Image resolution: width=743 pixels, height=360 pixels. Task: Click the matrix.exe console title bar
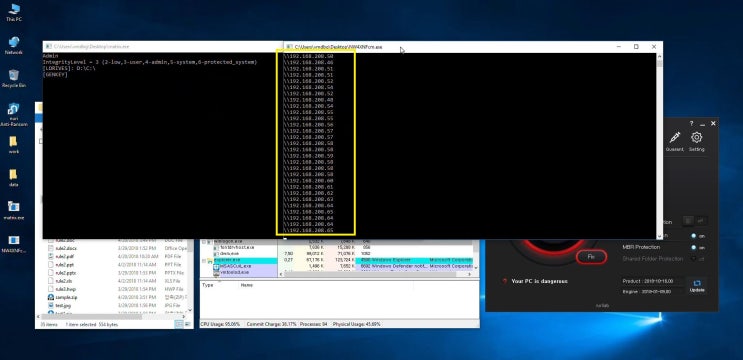point(163,46)
